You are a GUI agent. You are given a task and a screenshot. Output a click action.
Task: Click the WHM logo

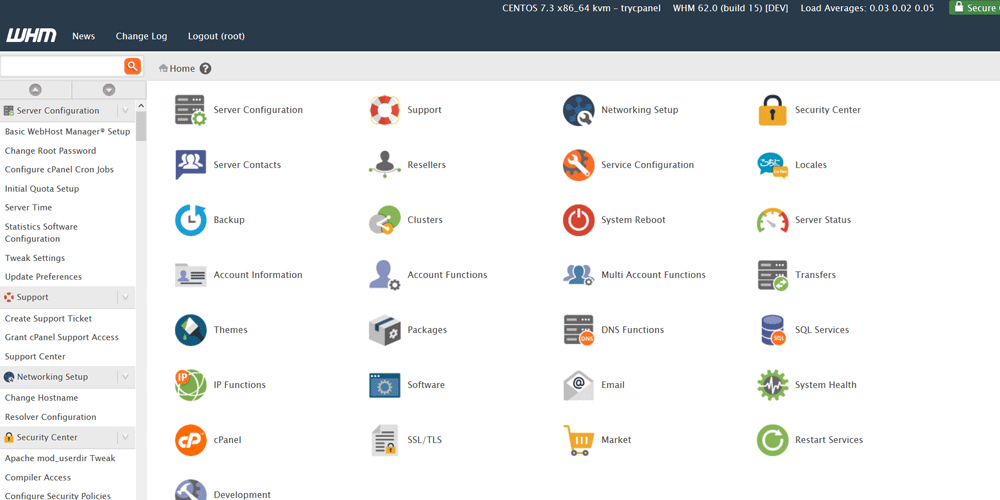31,36
